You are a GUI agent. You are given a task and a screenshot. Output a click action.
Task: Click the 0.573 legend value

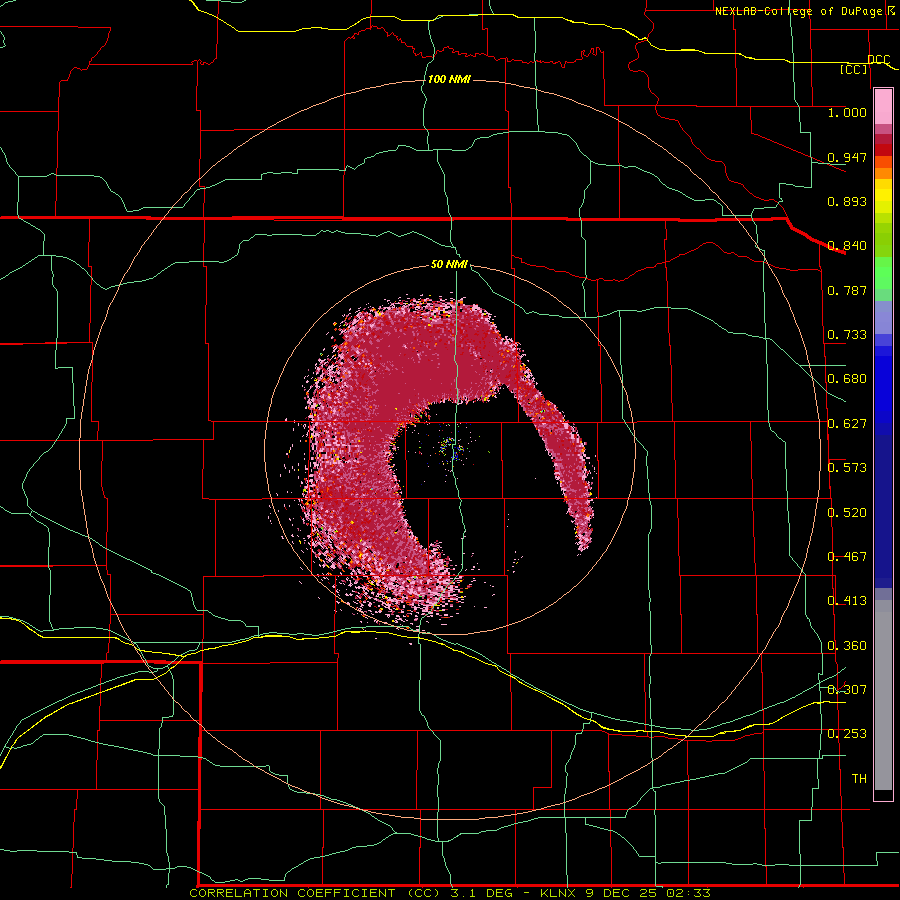tap(847, 468)
